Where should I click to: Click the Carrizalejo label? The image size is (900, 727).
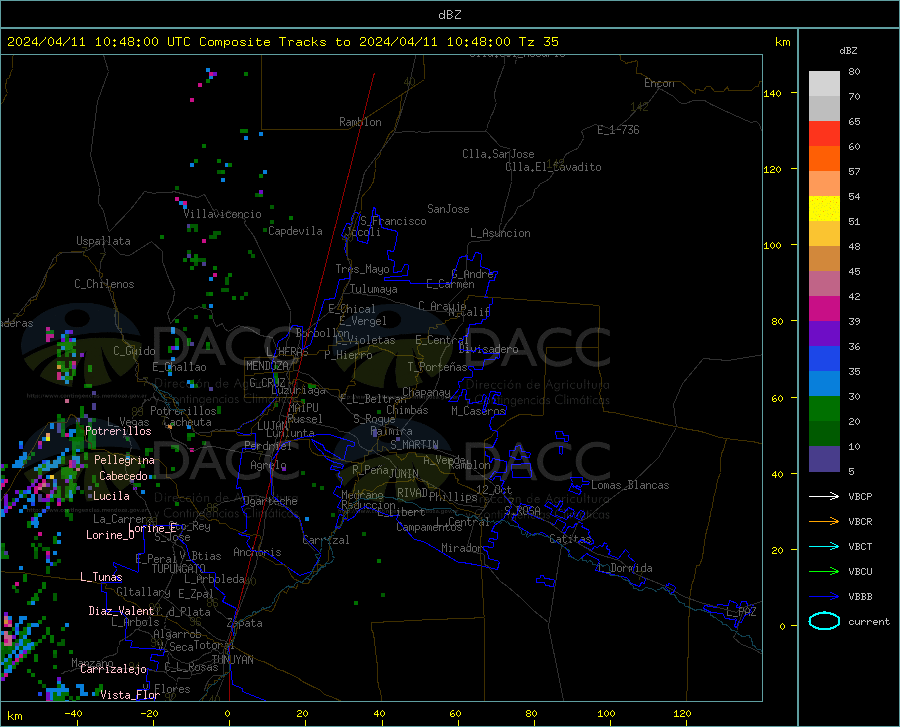point(114,669)
